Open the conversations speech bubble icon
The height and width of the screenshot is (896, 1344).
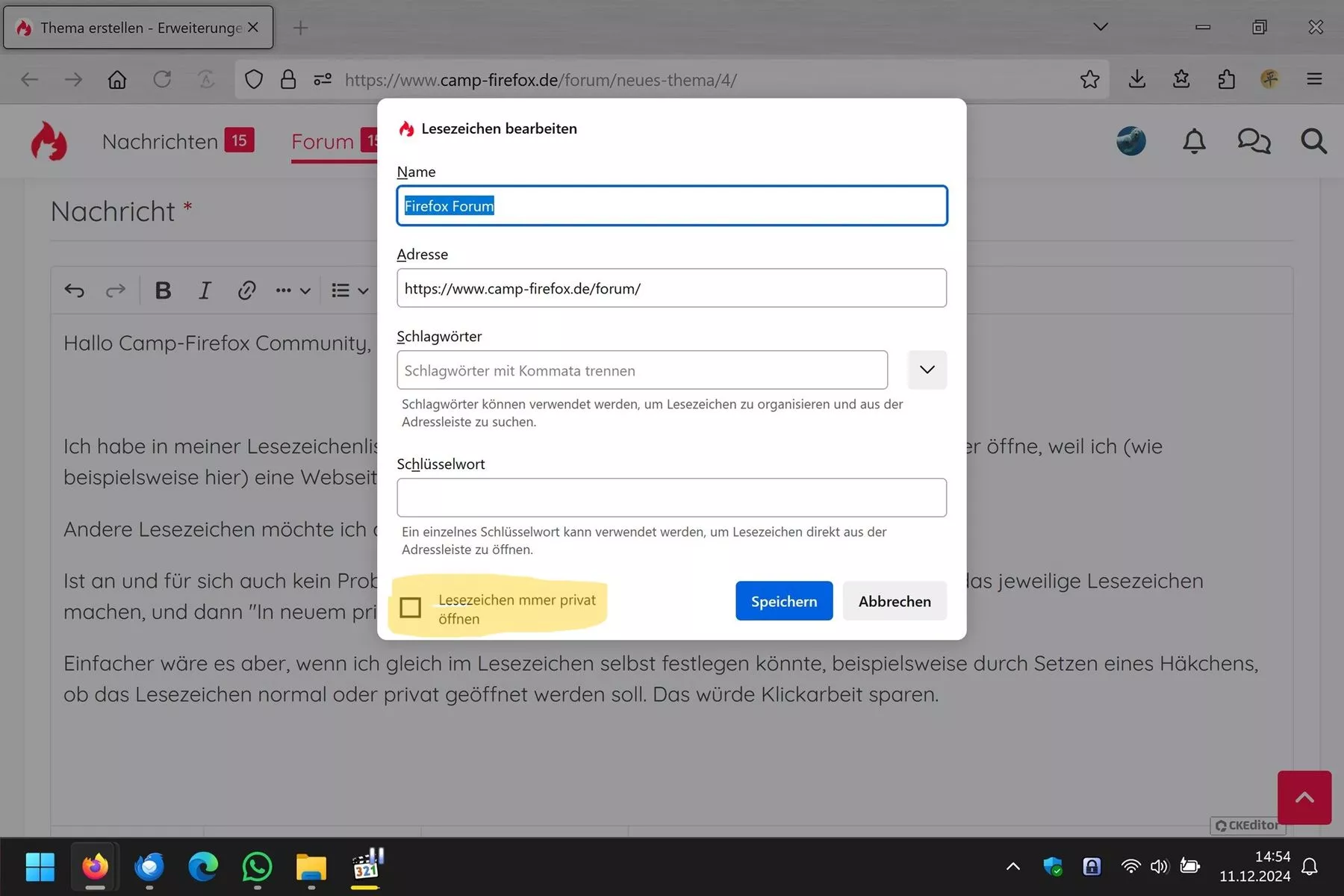click(x=1254, y=141)
